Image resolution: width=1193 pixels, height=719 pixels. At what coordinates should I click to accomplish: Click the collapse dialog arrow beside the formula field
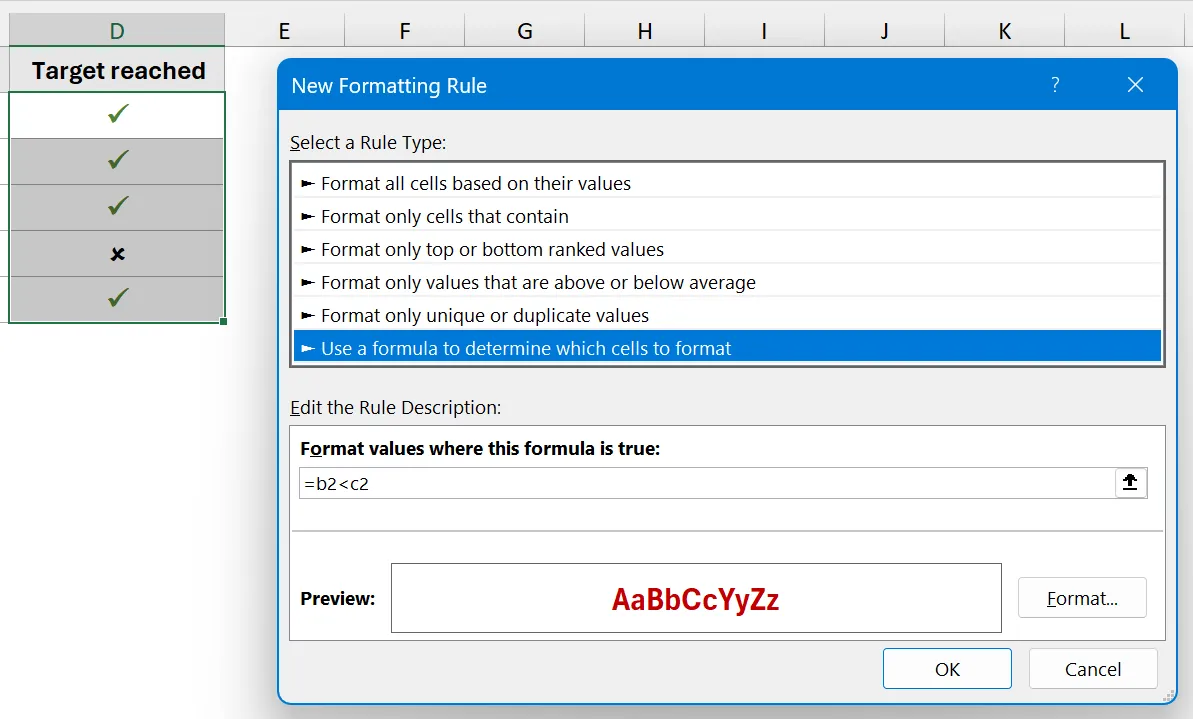tap(1131, 483)
